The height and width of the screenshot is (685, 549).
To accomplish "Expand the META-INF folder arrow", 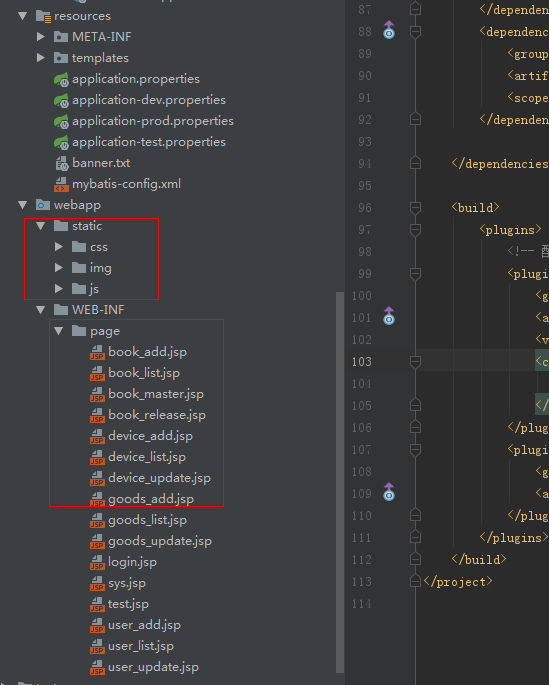I will [x=41, y=37].
